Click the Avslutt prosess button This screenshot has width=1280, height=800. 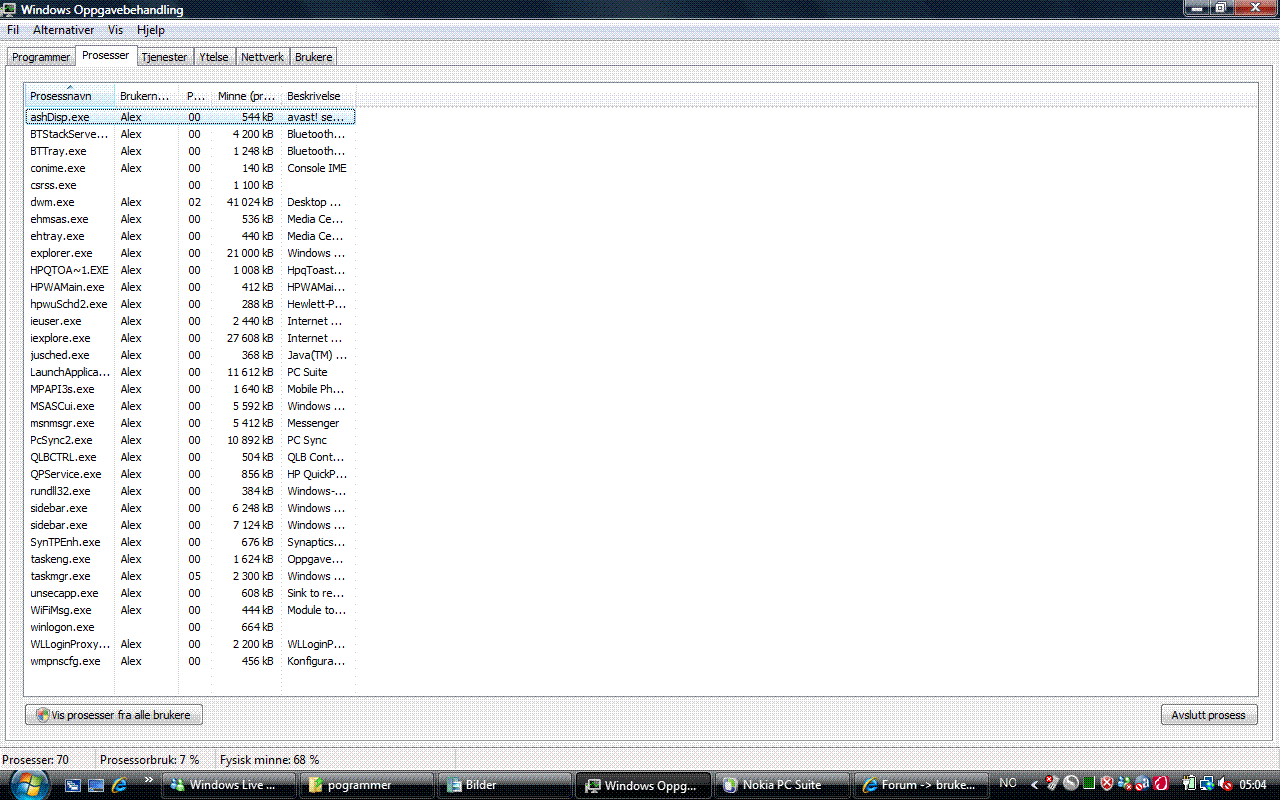click(x=1208, y=715)
